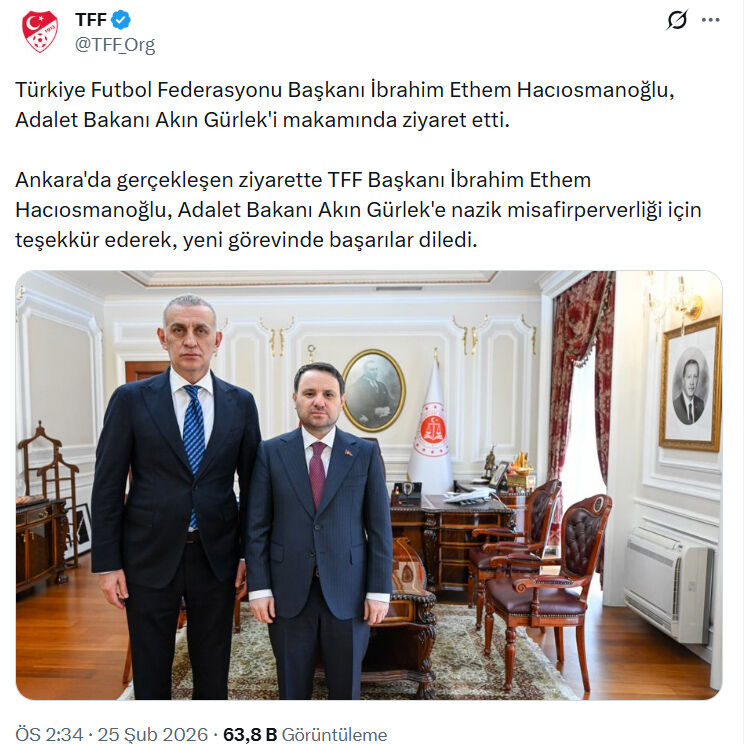The image size is (754, 744).
Task: Click the paragraph beginning Ankara'da gerçekleşen
Action: (x=358, y=210)
